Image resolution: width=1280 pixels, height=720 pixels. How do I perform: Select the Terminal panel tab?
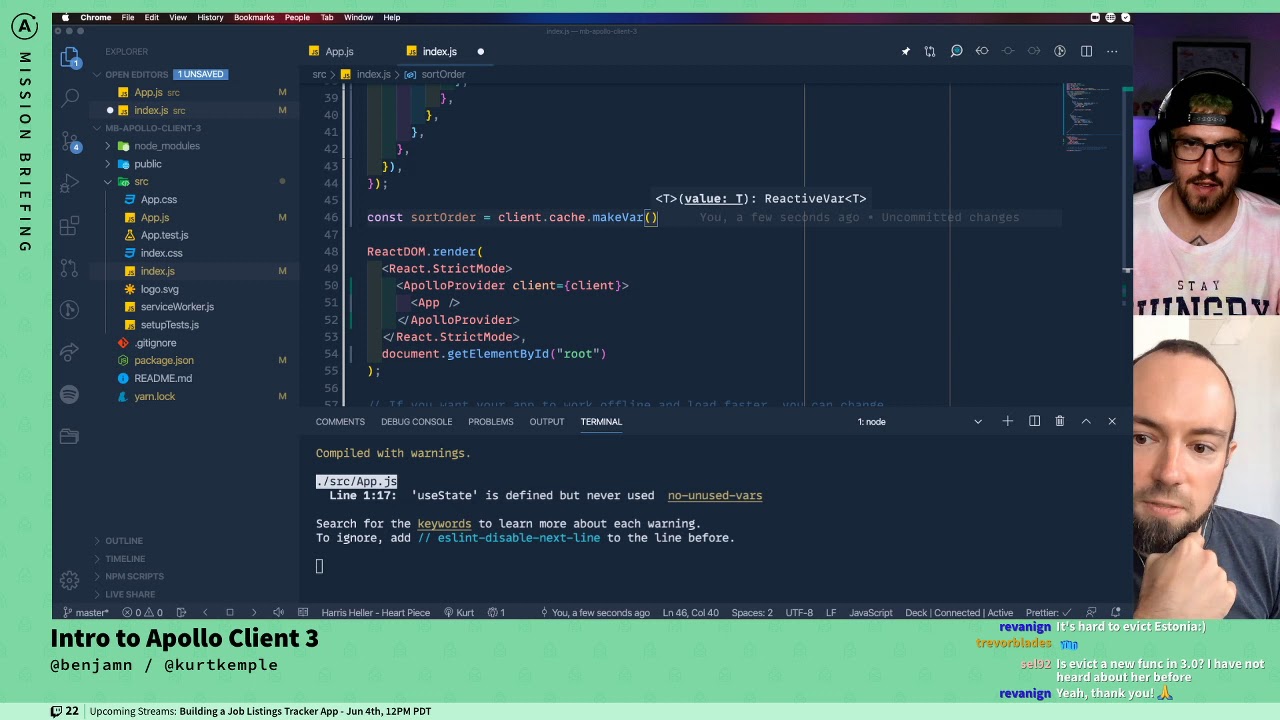601,422
